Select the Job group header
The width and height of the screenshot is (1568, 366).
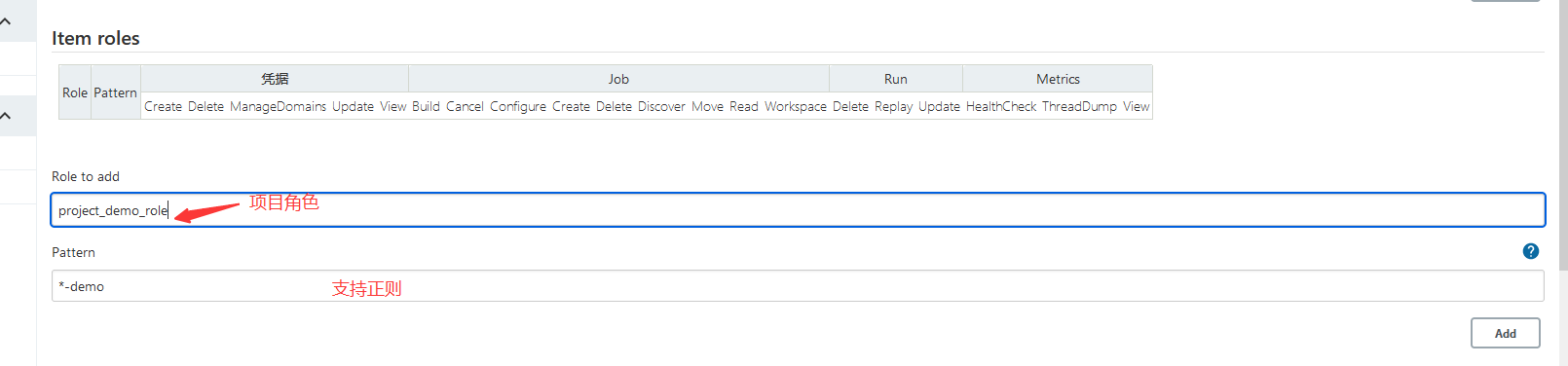pyautogui.click(x=618, y=79)
